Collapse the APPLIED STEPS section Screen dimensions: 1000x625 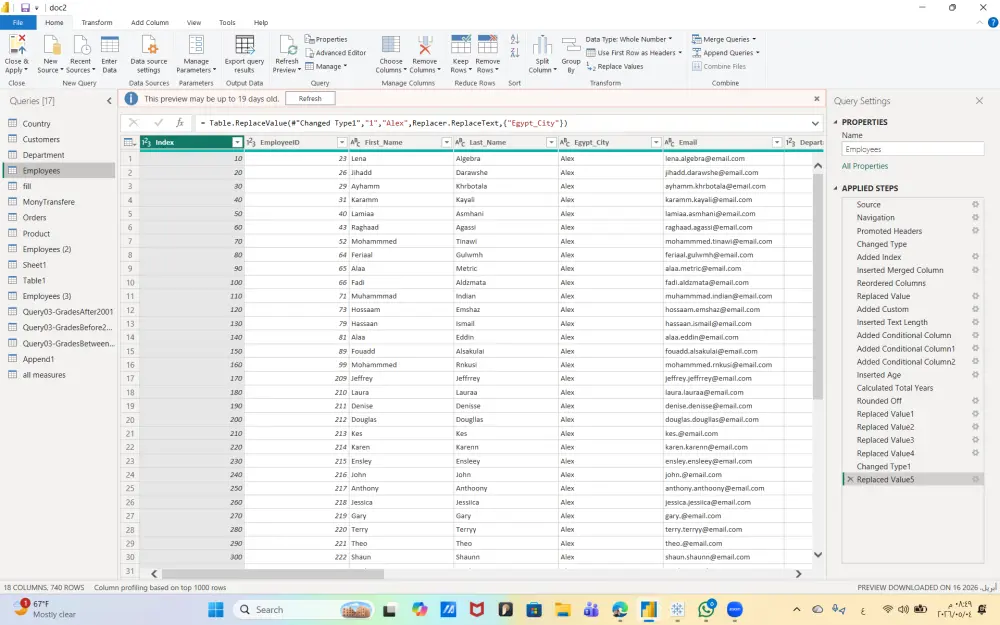pyautogui.click(x=836, y=188)
